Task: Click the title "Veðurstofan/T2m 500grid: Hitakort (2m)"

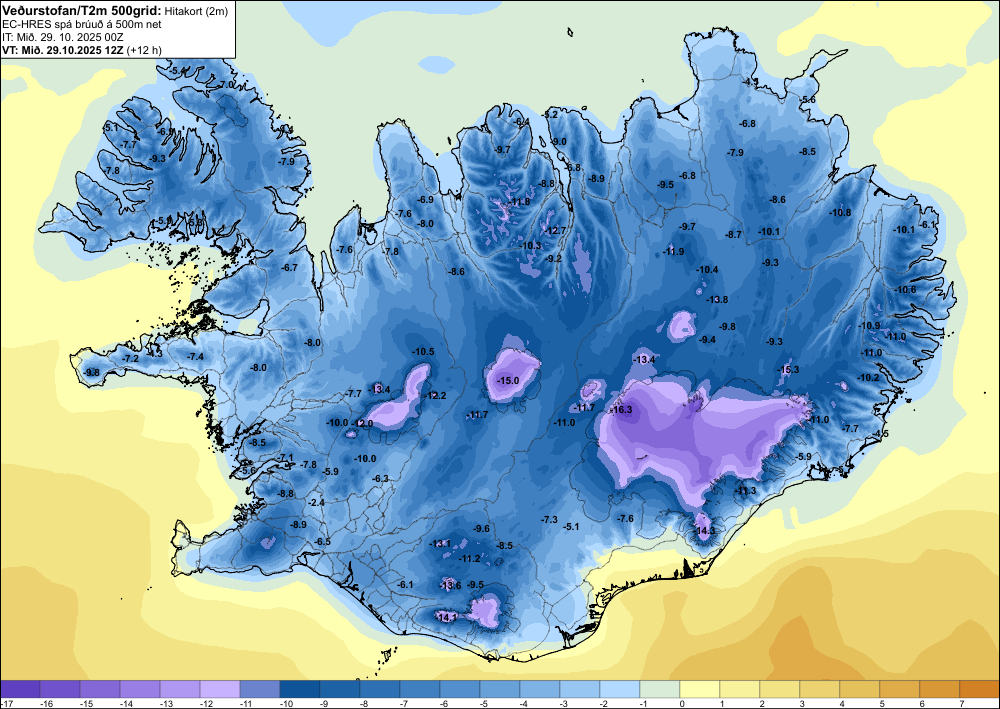Action: click(115, 10)
